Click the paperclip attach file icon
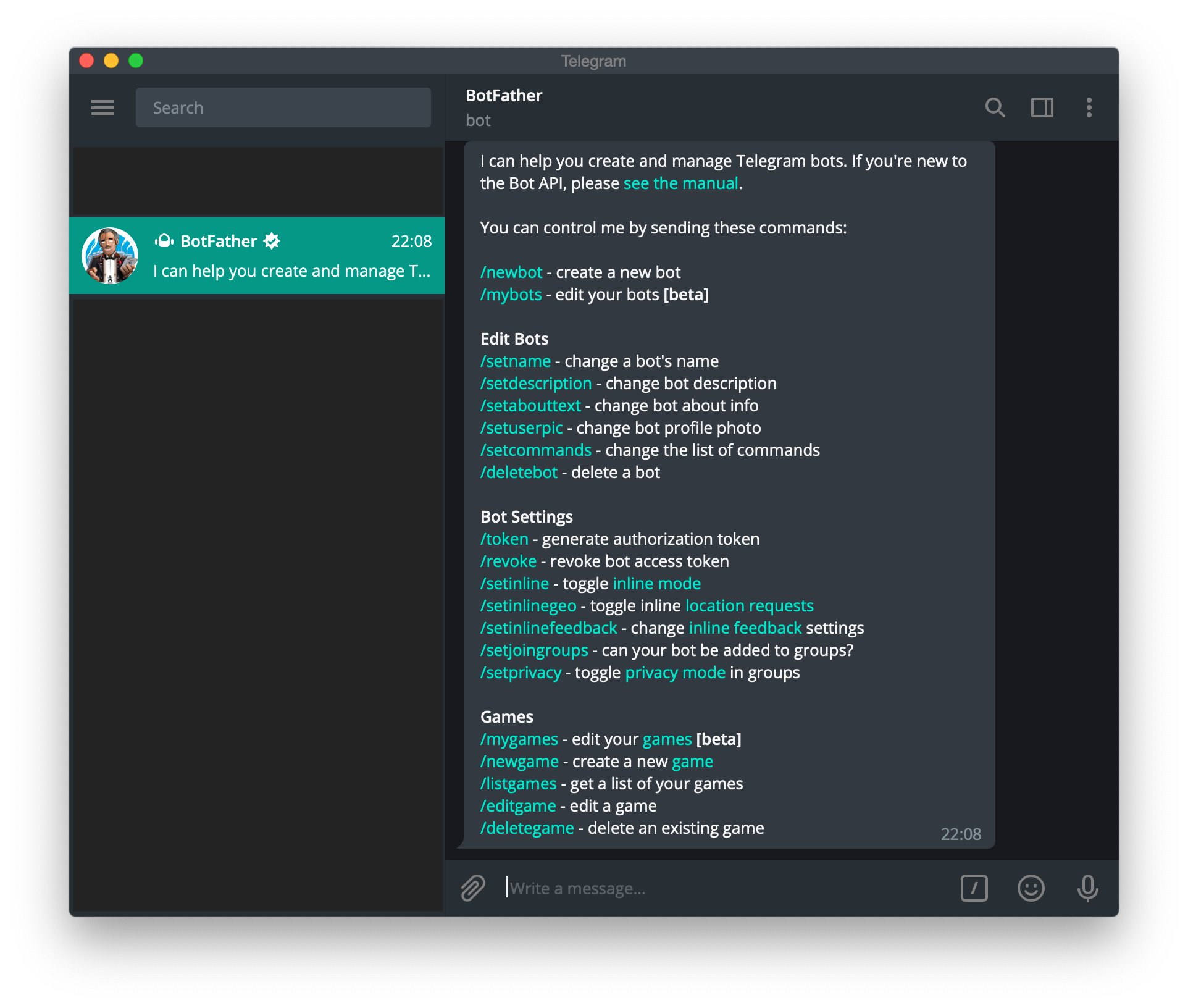Image resolution: width=1188 pixels, height=1008 pixels. click(473, 888)
